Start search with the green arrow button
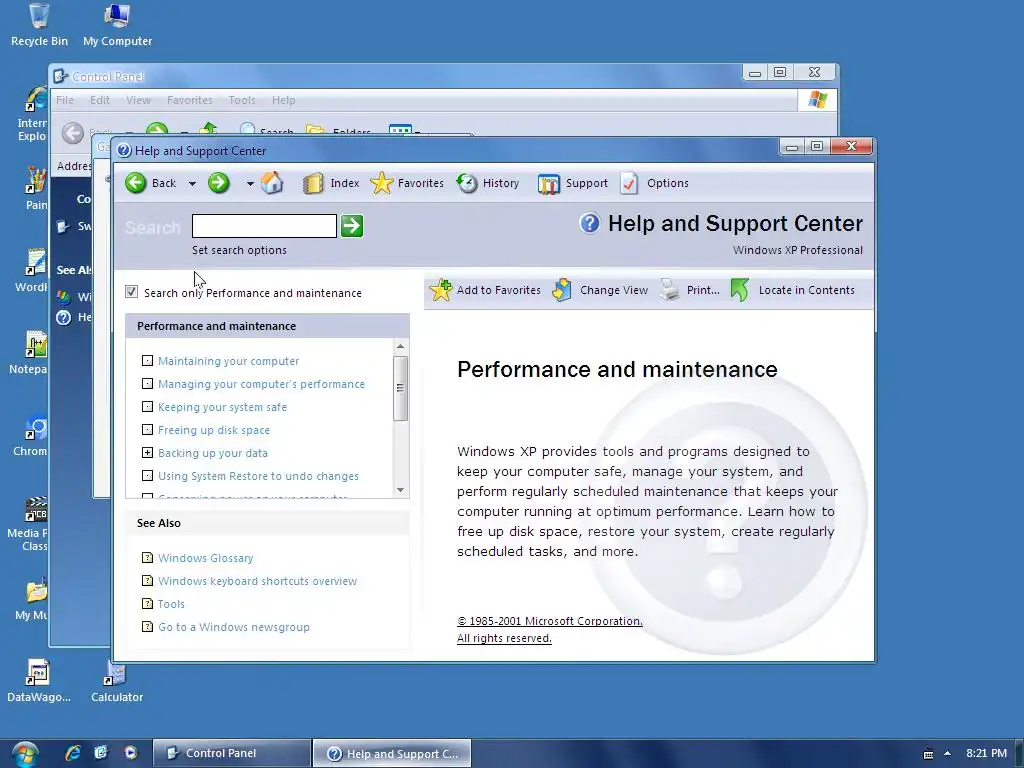This screenshot has height=768, width=1024. click(352, 226)
